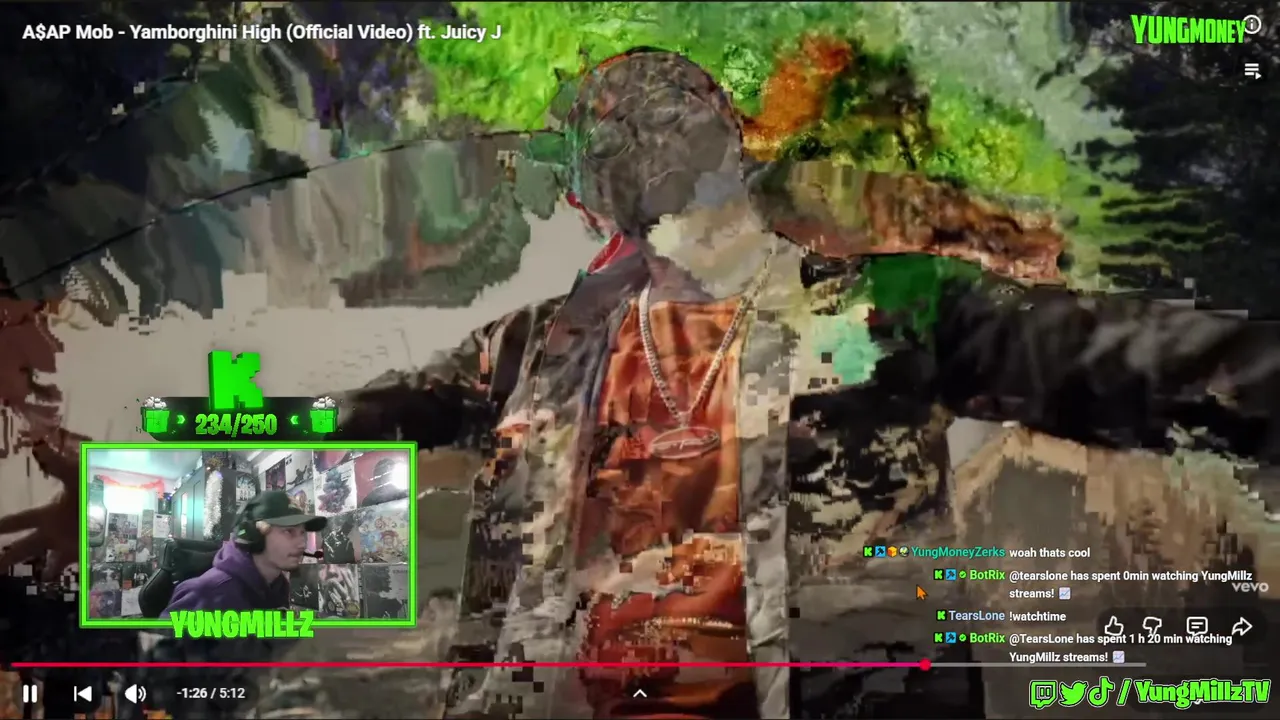This screenshot has width=1280, height=720.
Task: Expand the panel with the up chevron
Action: click(640, 693)
